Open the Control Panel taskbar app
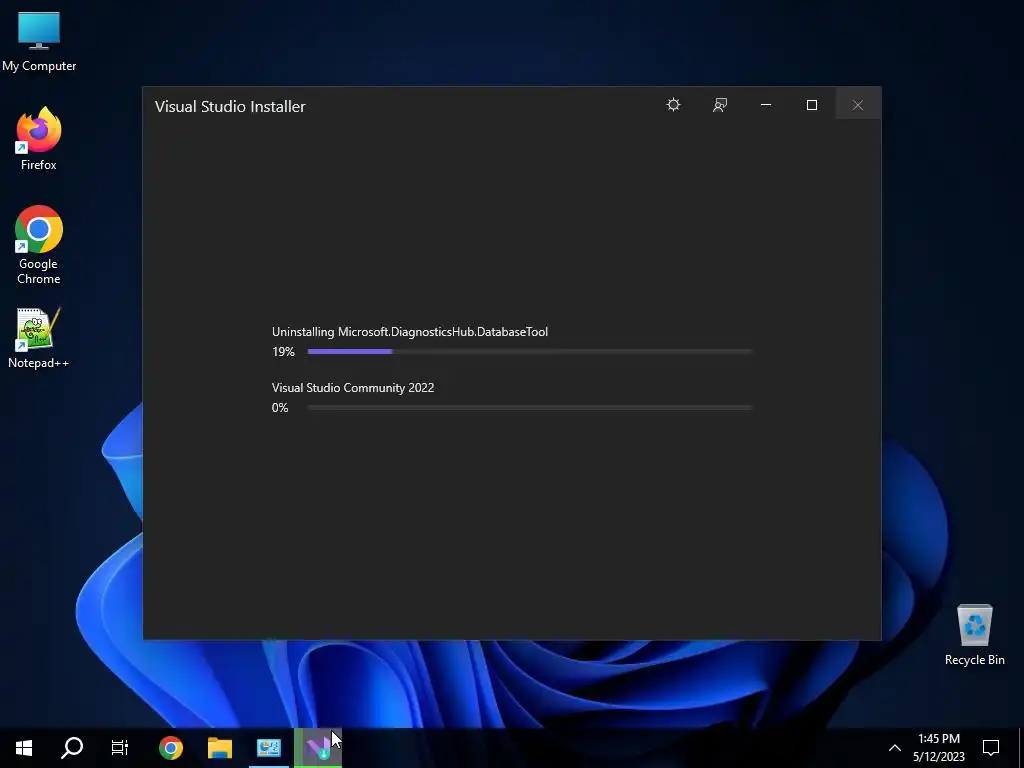 click(x=269, y=748)
